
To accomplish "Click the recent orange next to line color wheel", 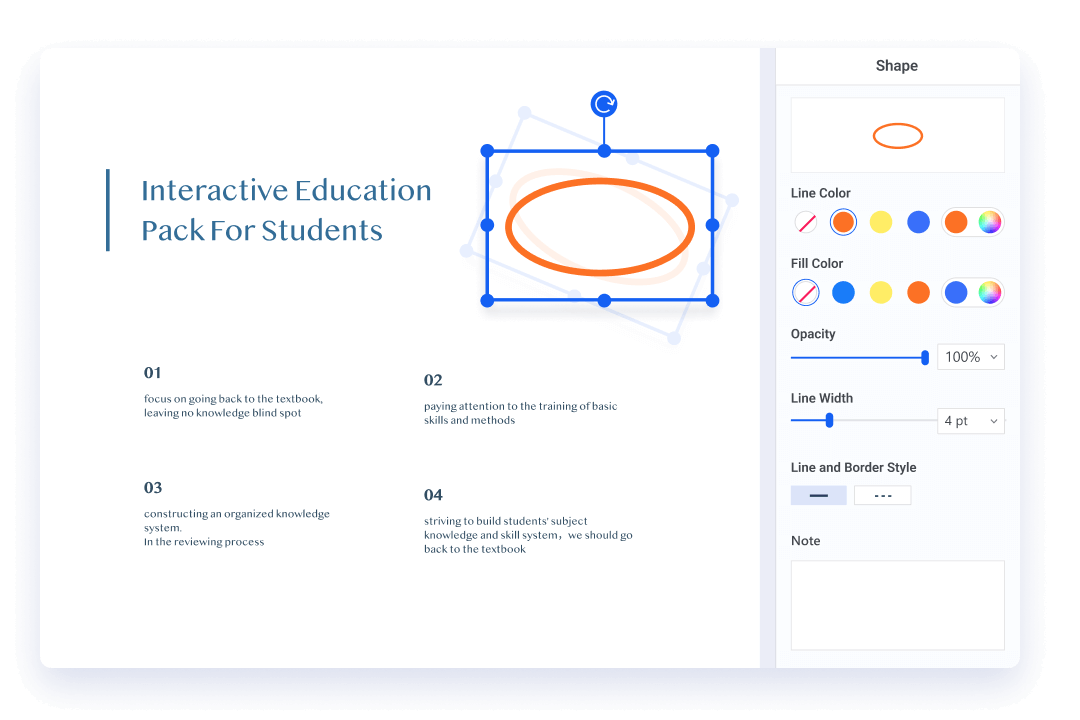I will point(955,222).
